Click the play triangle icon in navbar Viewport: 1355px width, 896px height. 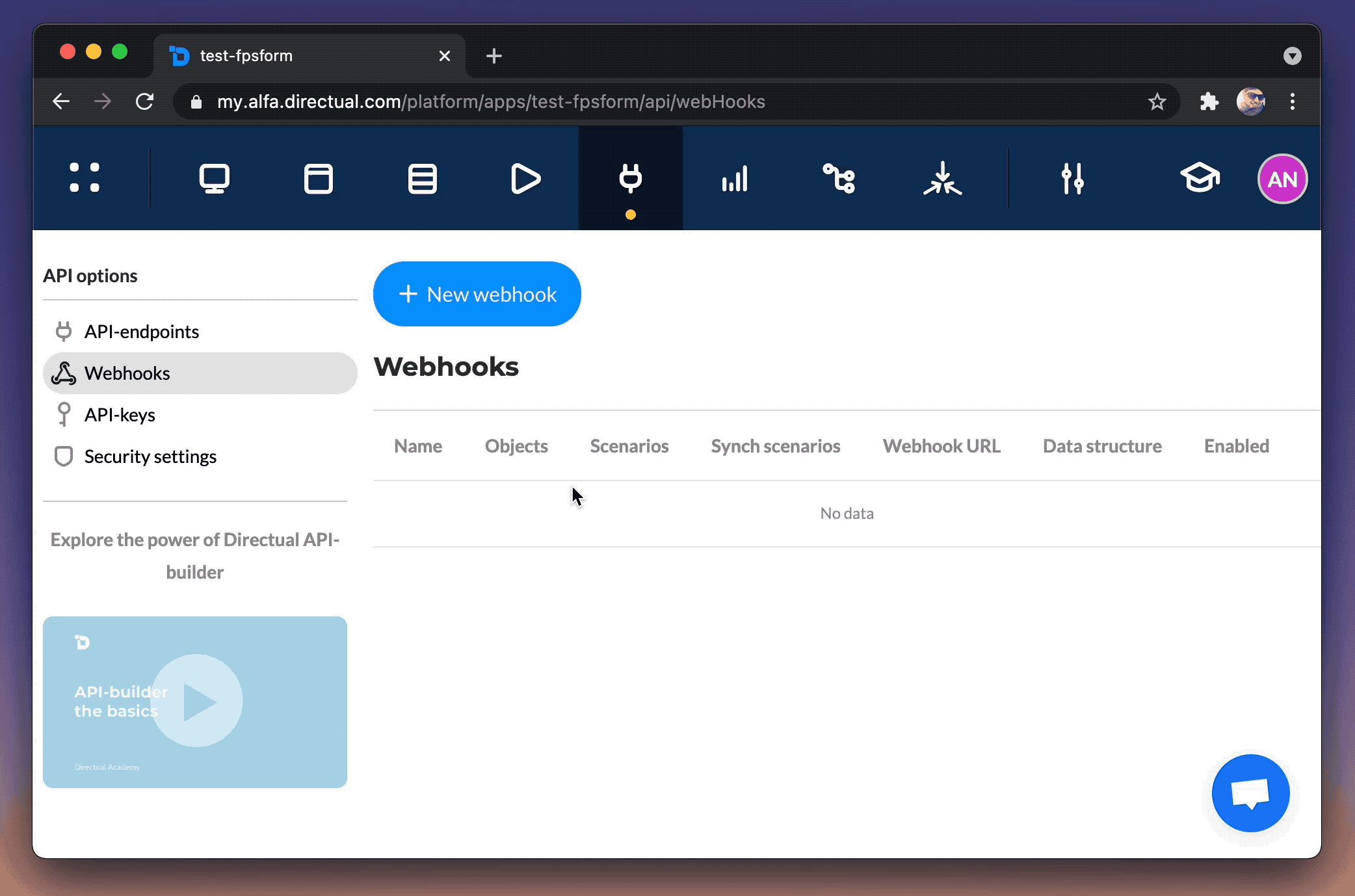click(x=525, y=179)
